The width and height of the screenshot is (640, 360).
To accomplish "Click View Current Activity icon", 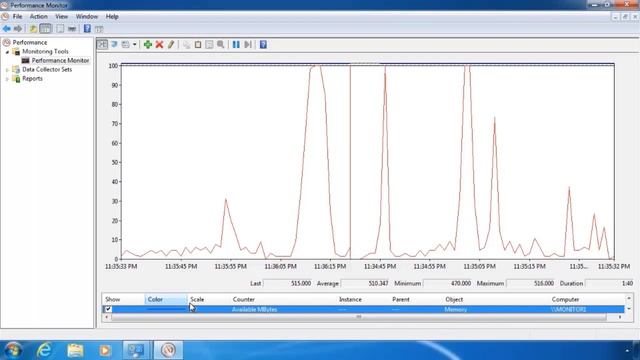I will pos(102,44).
